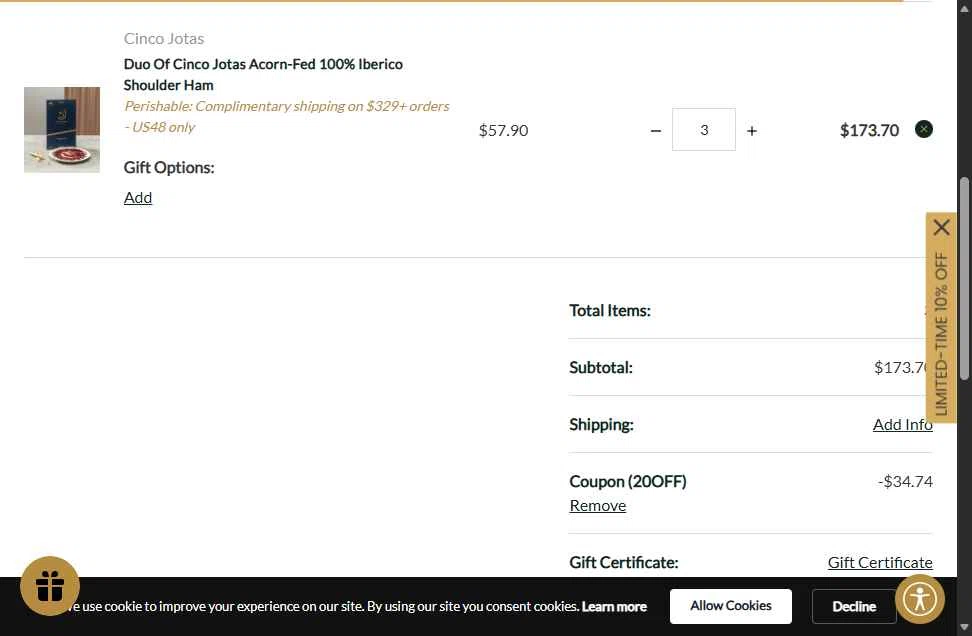The width and height of the screenshot is (972, 636).
Task: Click the scrollbar down arrow
Action: pyautogui.click(x=964, y=627)
